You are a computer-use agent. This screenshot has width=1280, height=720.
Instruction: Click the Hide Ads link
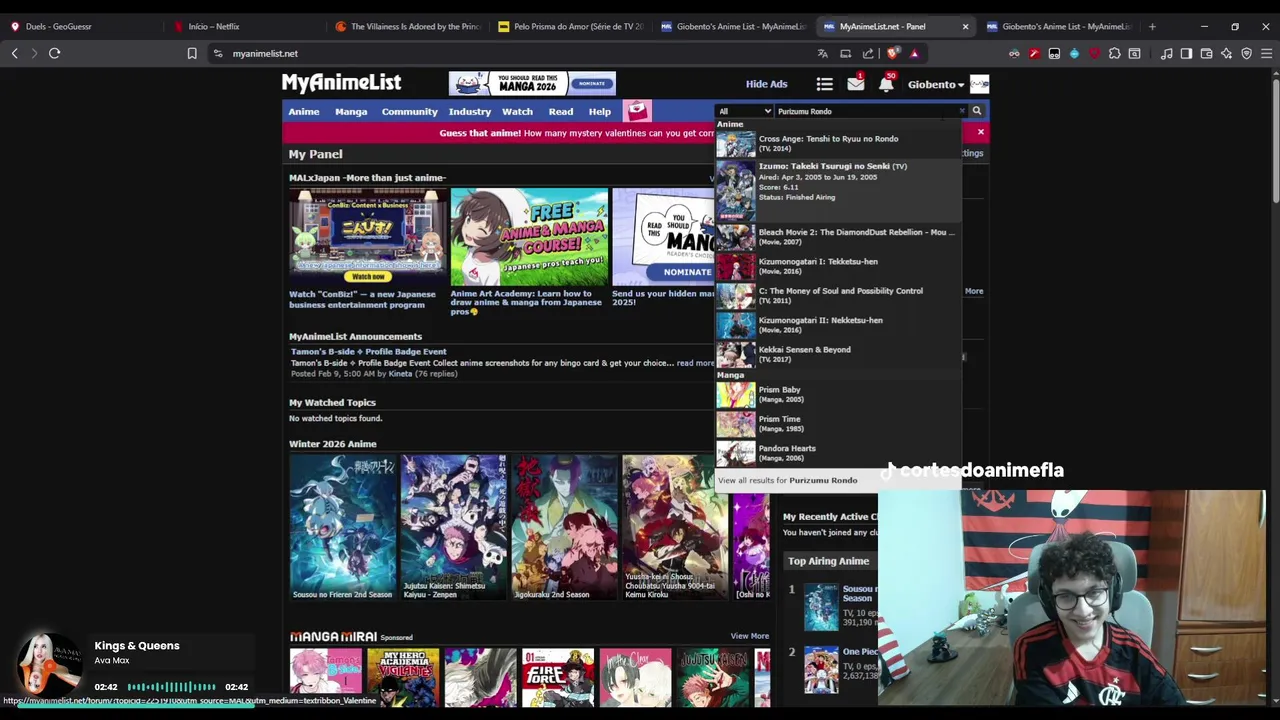coord(766,84)
